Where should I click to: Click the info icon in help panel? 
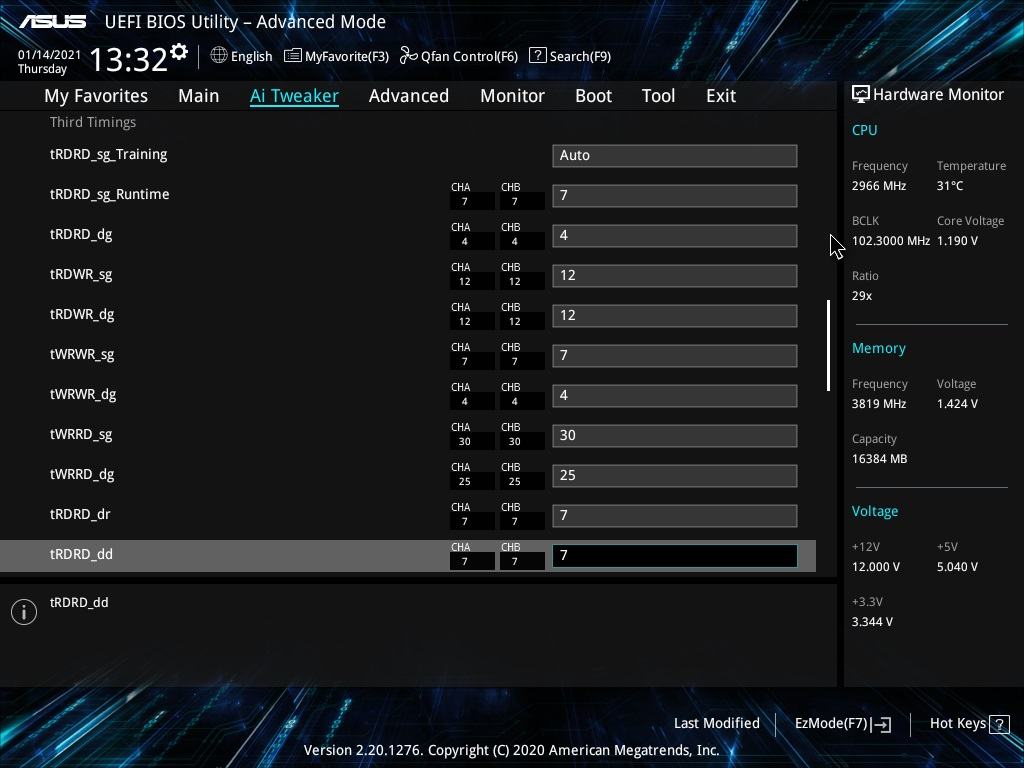point(24,612)
